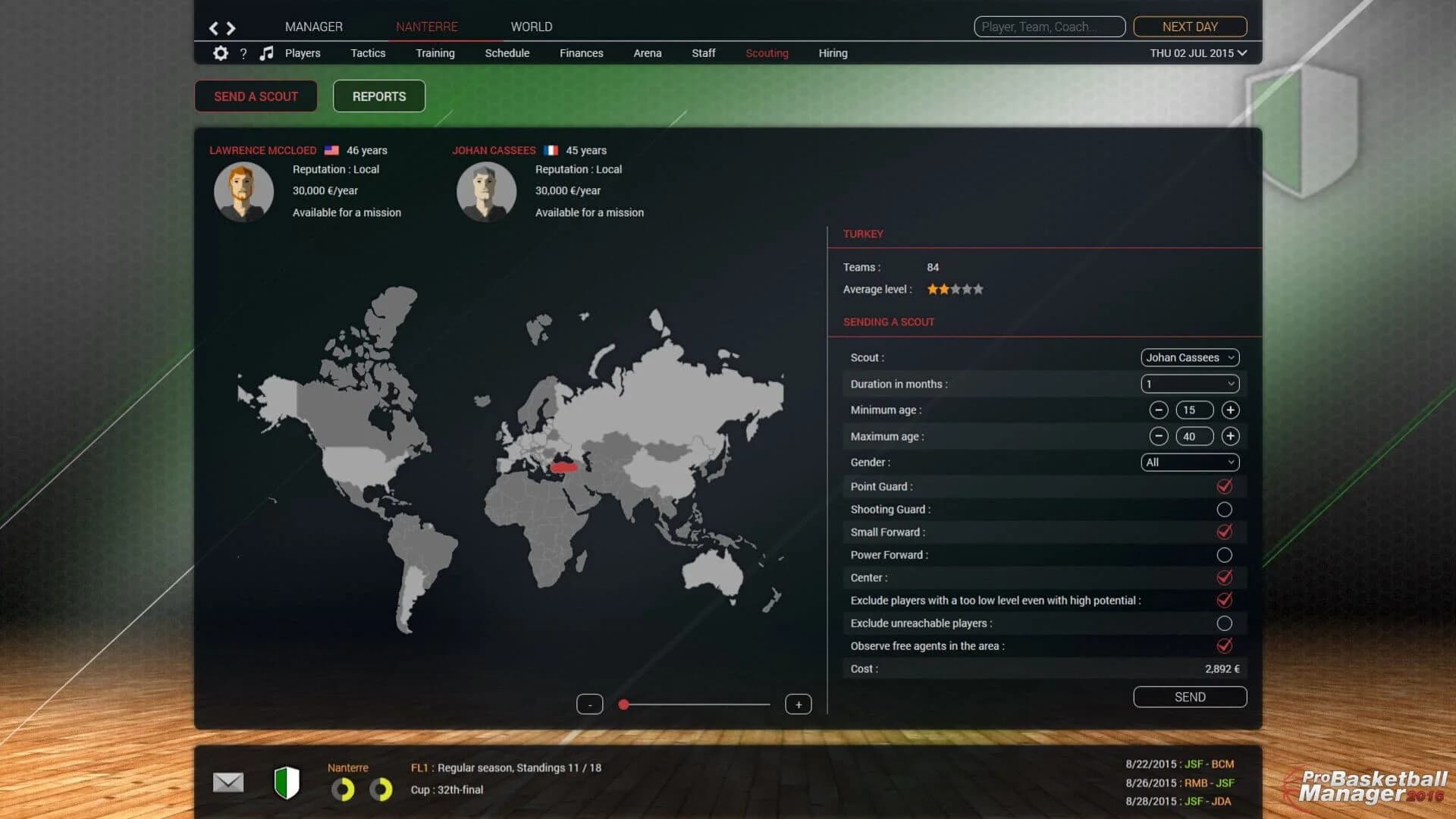Open the REPORTS panel

coord(378,96)
